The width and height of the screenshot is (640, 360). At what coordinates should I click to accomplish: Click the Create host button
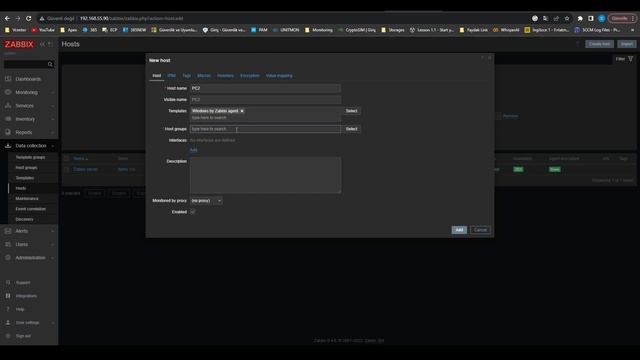[x=599, y=44]
